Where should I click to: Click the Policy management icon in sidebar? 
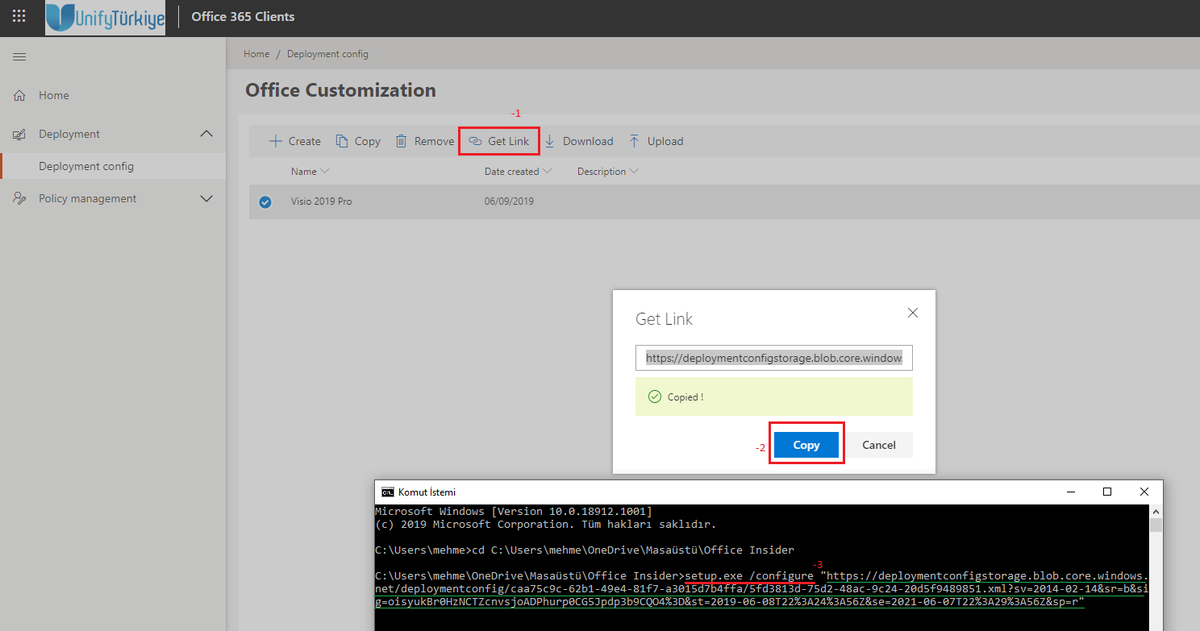pyautogui.click(x=19, y=199)
